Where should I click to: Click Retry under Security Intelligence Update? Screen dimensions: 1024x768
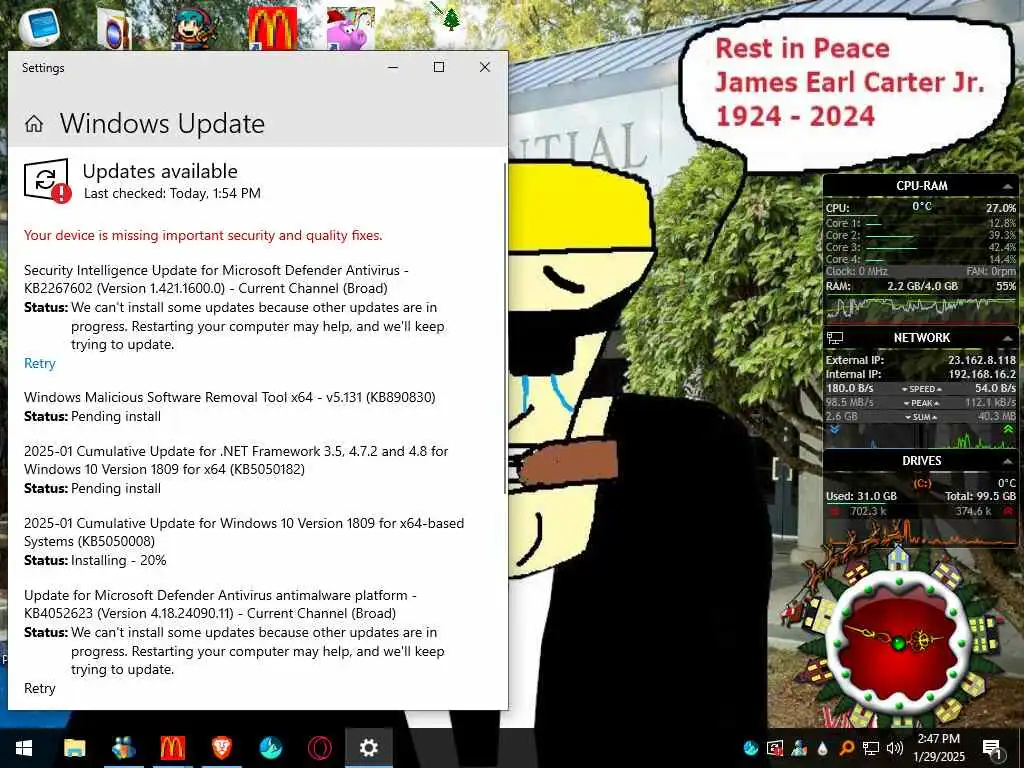pos(40,364)
